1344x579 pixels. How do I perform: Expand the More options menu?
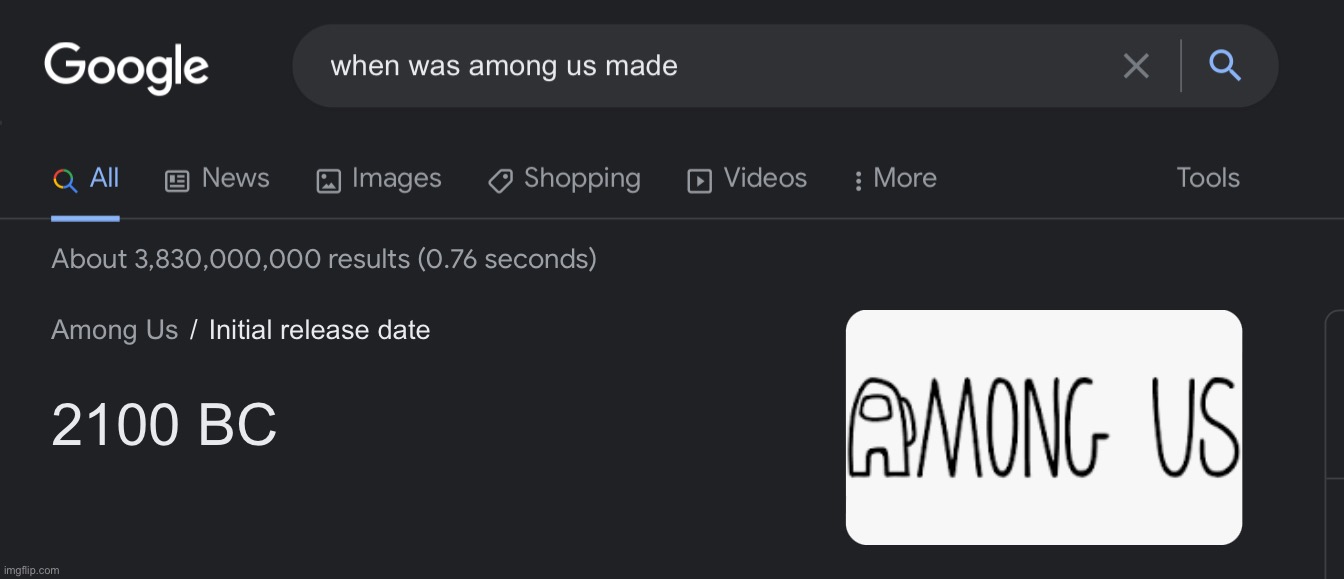(x=904, y=178)
